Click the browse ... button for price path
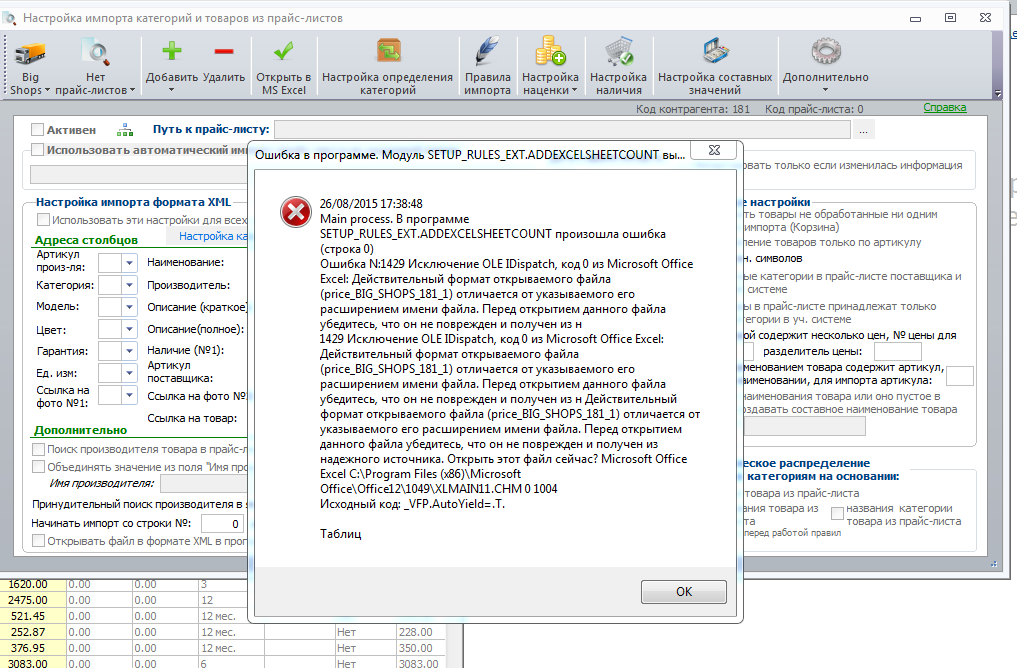Image resolution: width=1017 pixels, height=668 pixels. click(863, 130)
